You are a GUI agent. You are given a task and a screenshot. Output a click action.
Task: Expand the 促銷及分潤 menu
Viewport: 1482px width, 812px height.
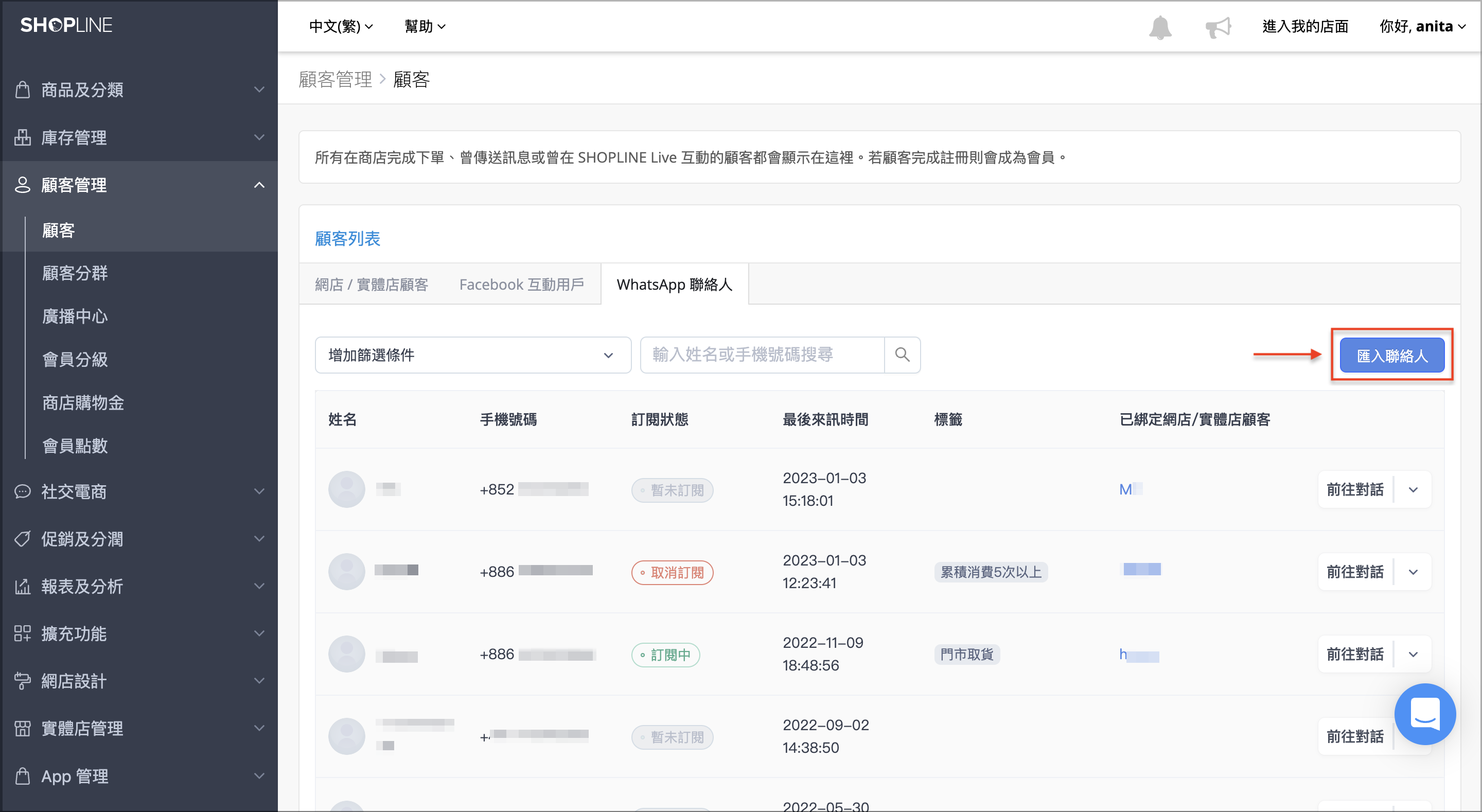[259, 539]
